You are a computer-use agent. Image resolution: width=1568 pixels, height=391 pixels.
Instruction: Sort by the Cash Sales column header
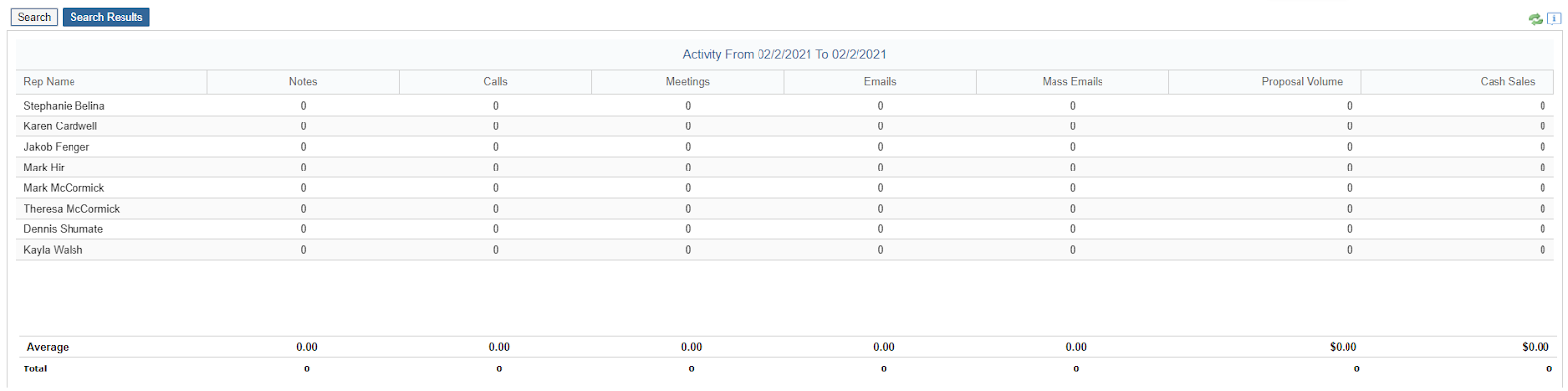point(1507,82)
